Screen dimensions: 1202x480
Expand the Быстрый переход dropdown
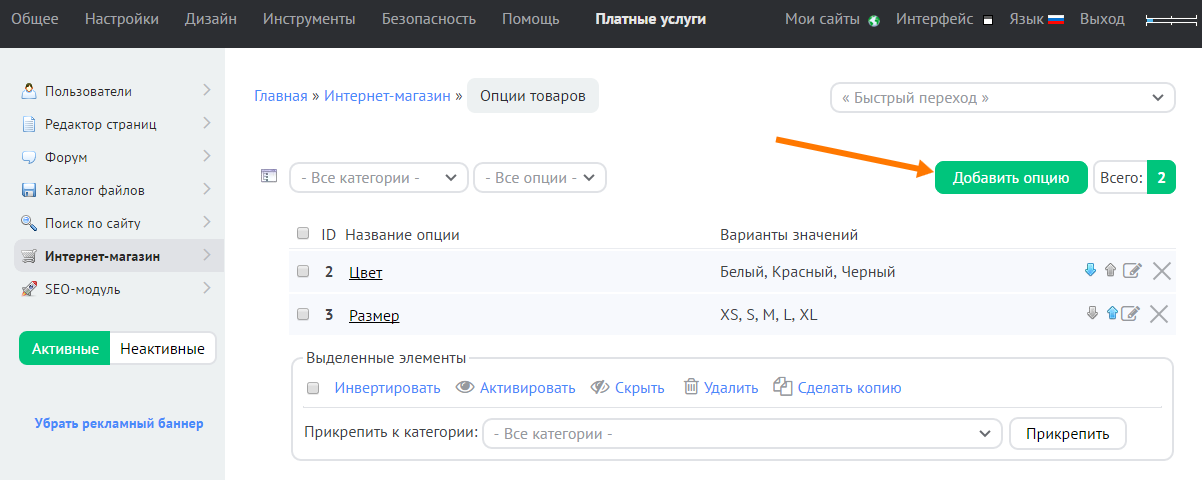coord(1002,98)
